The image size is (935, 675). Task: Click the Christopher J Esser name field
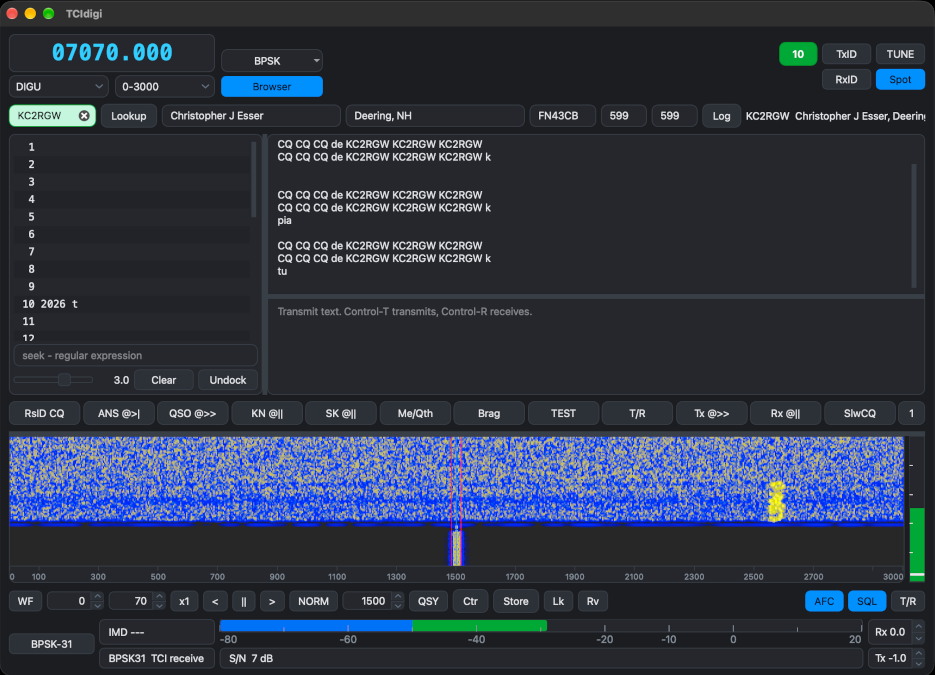pyautogui.click(x=251, y=116)
